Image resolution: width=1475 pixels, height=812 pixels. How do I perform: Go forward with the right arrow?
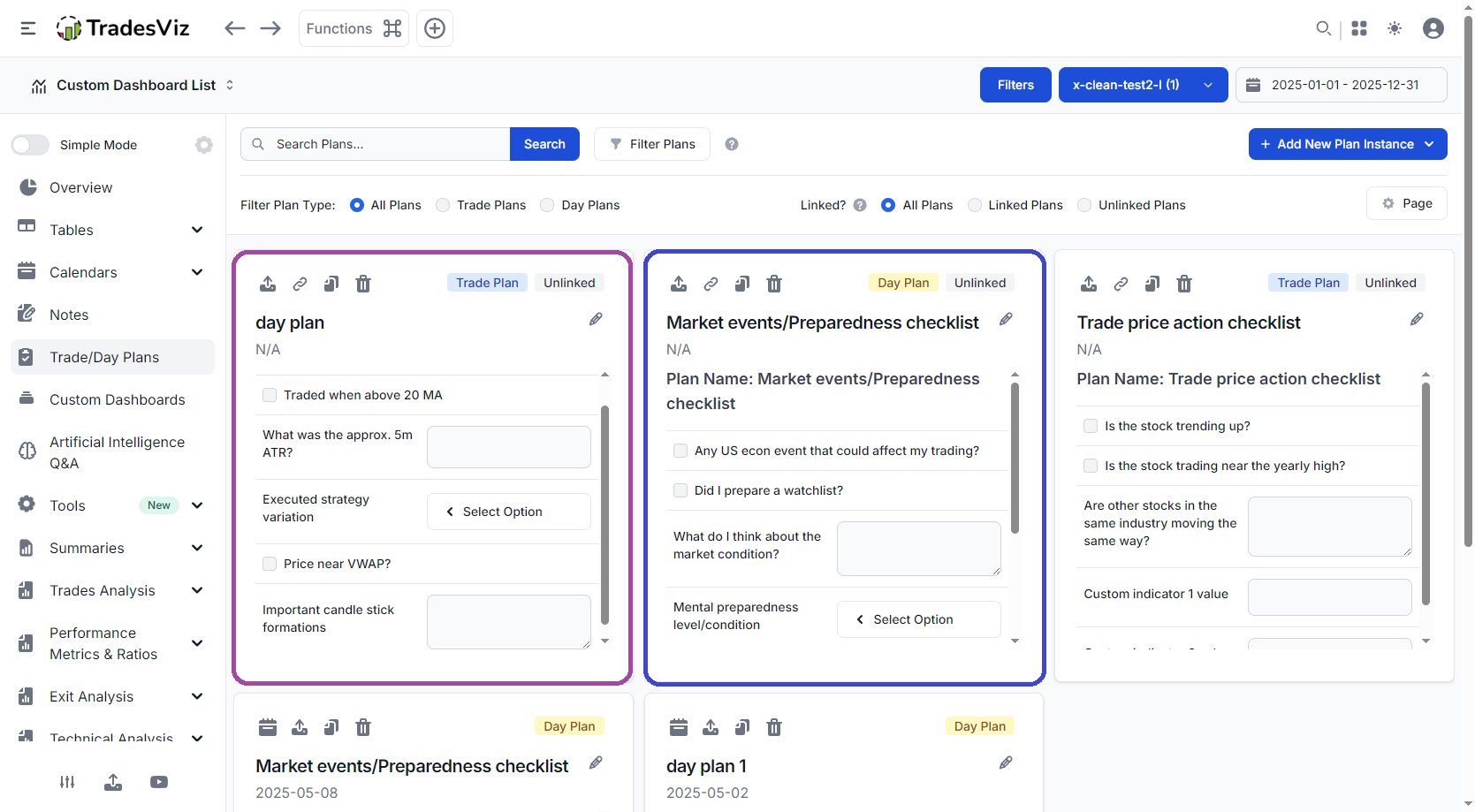[x=270, y=28]
